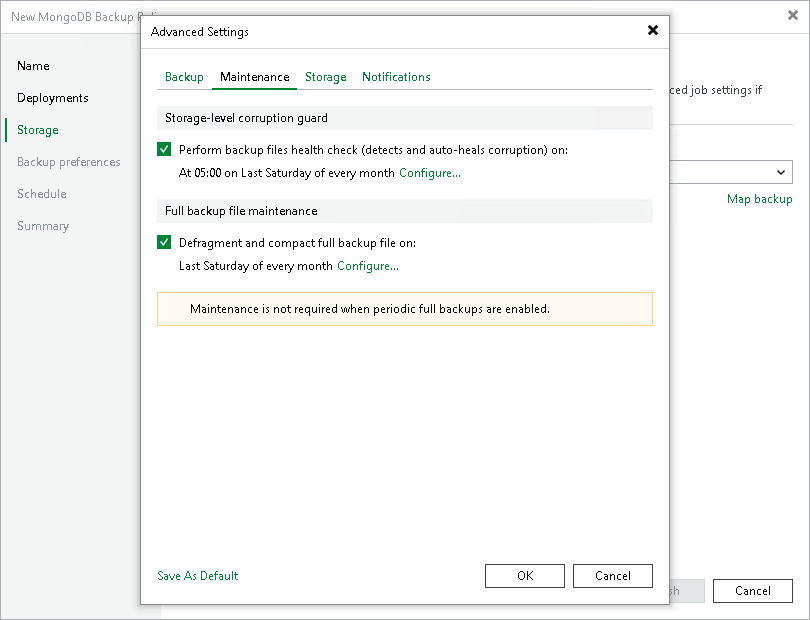Viewport: 810px width, 620px height.
Task: Select the Maintenance tab
Action: click(x=255, y=77)
